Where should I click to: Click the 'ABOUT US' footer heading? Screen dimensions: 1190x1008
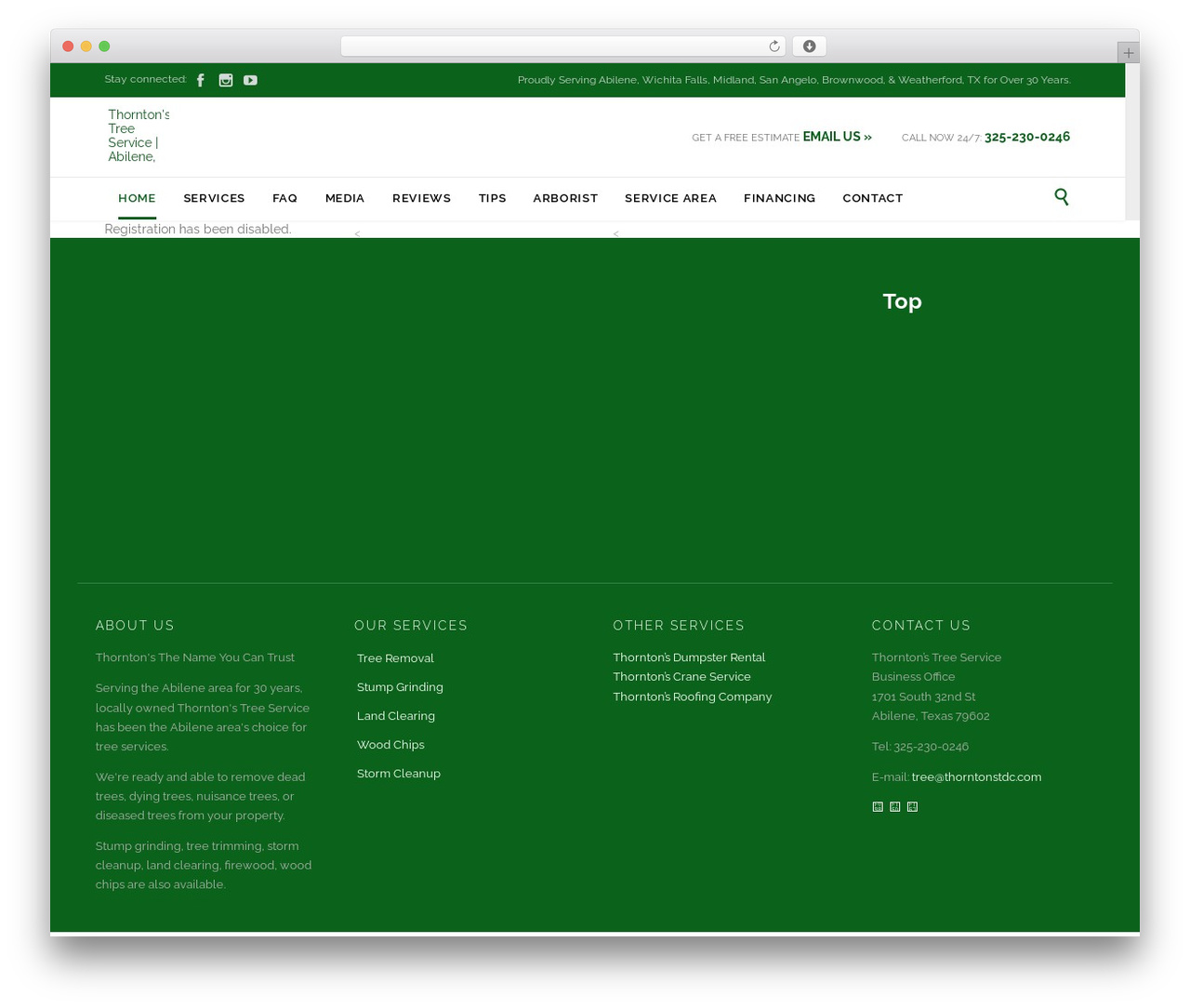[135, 626]
